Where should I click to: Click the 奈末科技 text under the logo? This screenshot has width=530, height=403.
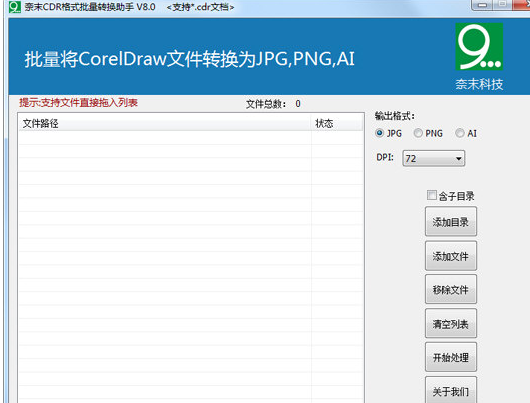(479, 84)
